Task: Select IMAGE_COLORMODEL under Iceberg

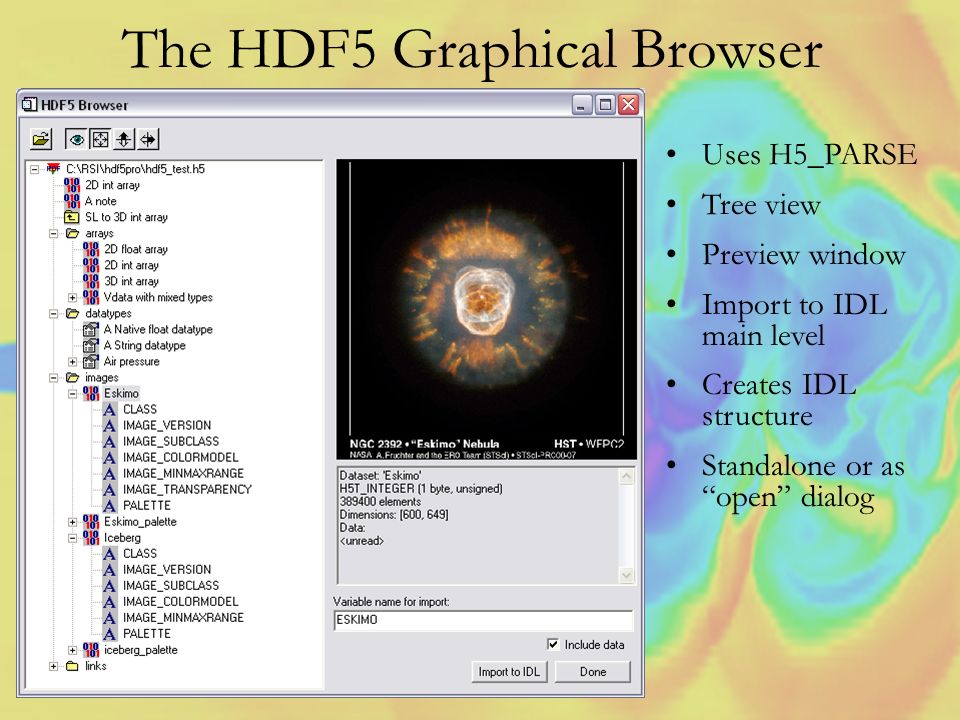Action: (x=181, y=601)
